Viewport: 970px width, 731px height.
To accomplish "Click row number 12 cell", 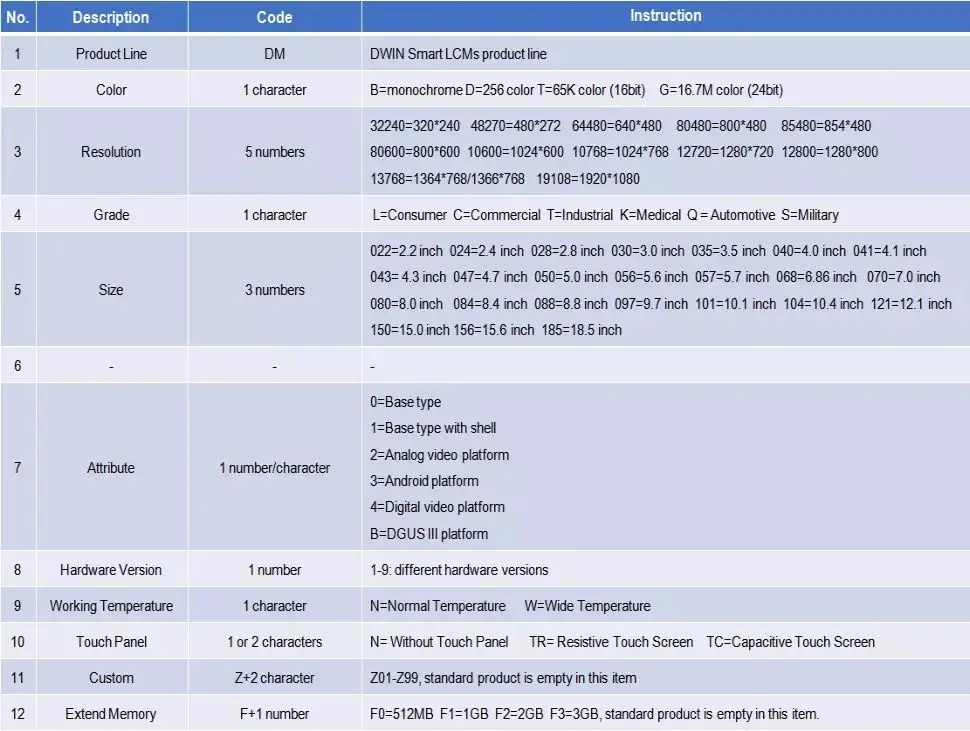I will 18,713.
